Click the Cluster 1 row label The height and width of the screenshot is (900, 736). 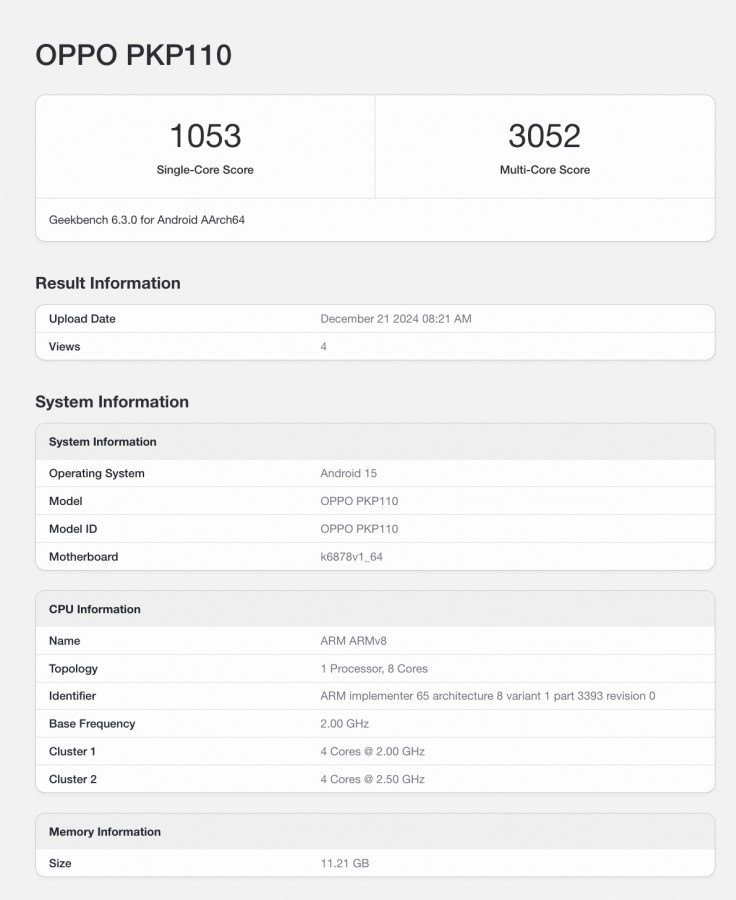click(72, 752)
